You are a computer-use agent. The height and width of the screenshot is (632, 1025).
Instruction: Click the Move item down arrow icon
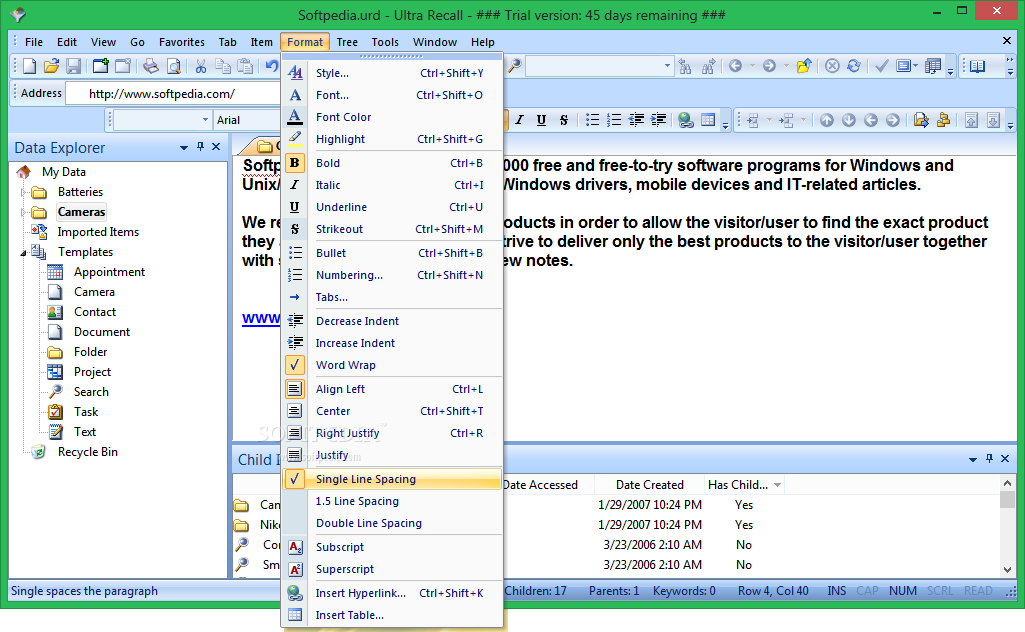click(x=849, y=120)
